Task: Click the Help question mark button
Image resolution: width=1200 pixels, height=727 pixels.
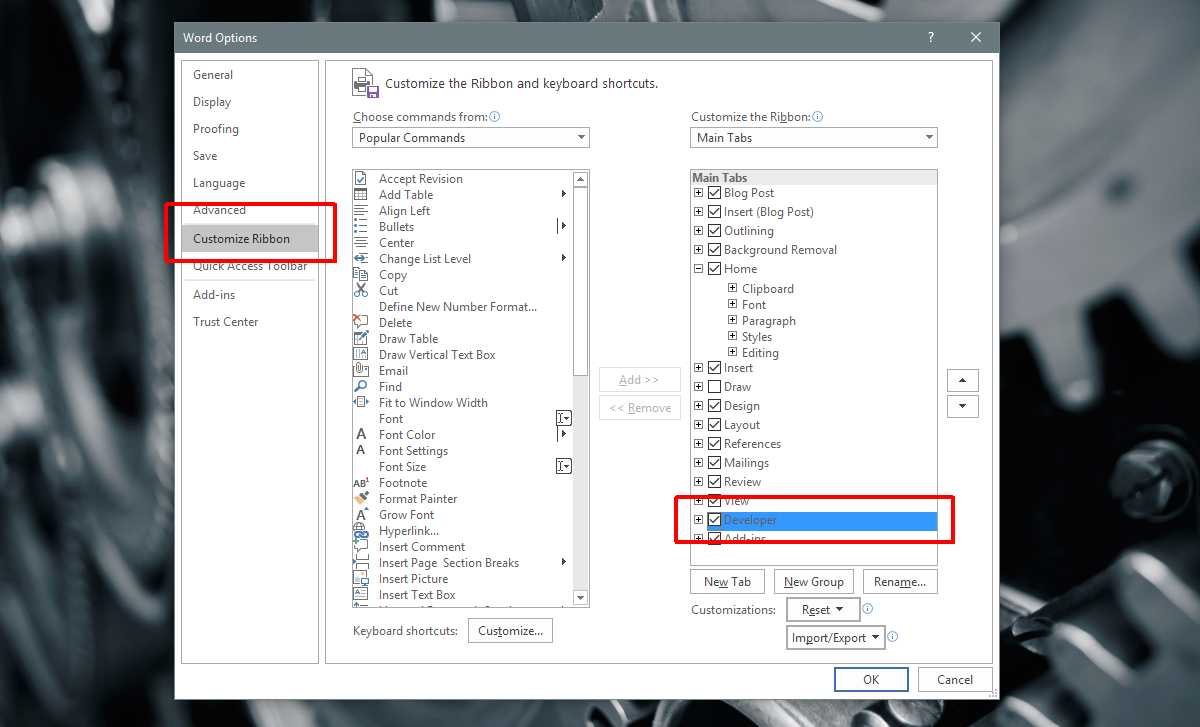Action: click(931, 38)
